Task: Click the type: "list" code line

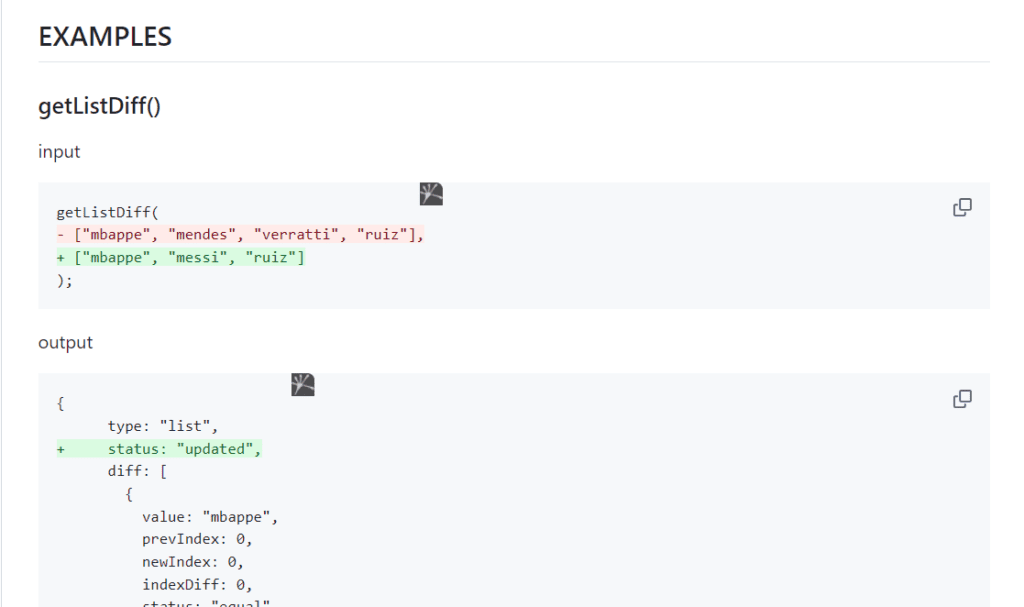Action: (x=163, y=426)
